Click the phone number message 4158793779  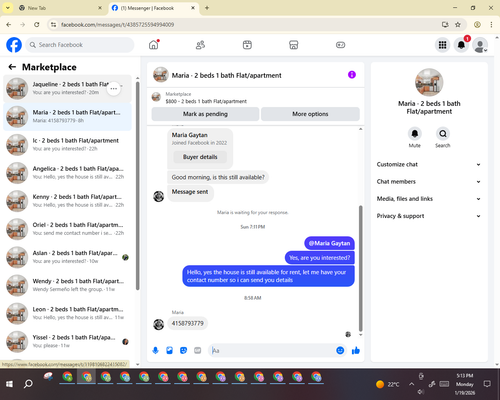click(187, 323)
